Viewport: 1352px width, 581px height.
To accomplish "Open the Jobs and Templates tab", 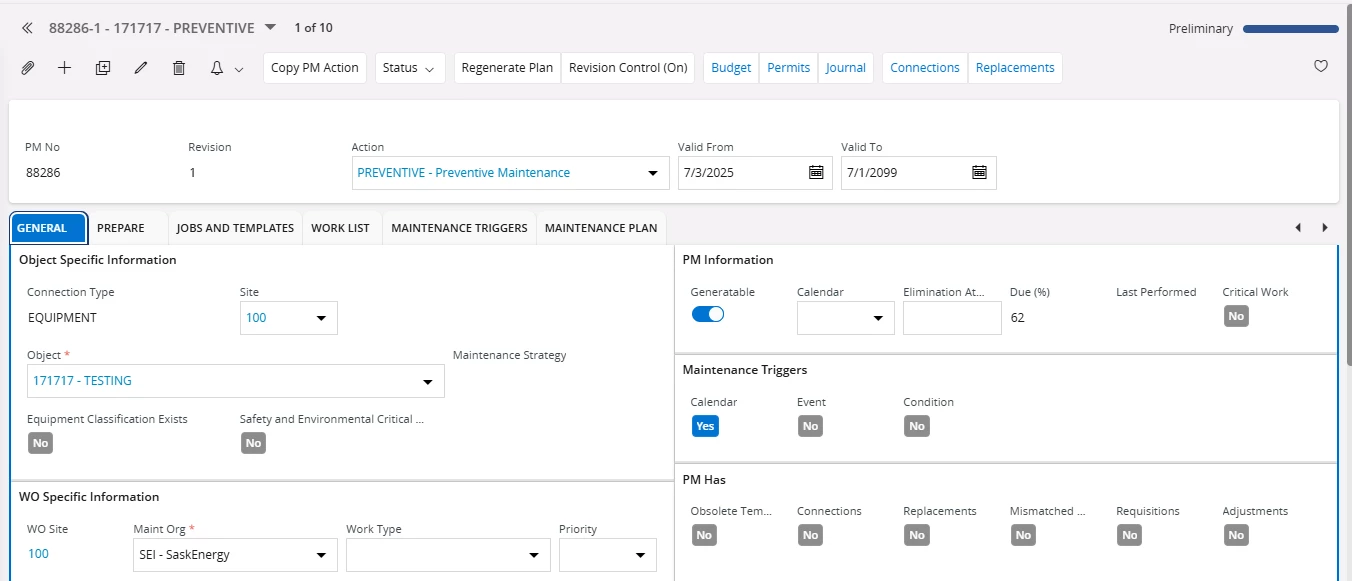I will [235, 228].
